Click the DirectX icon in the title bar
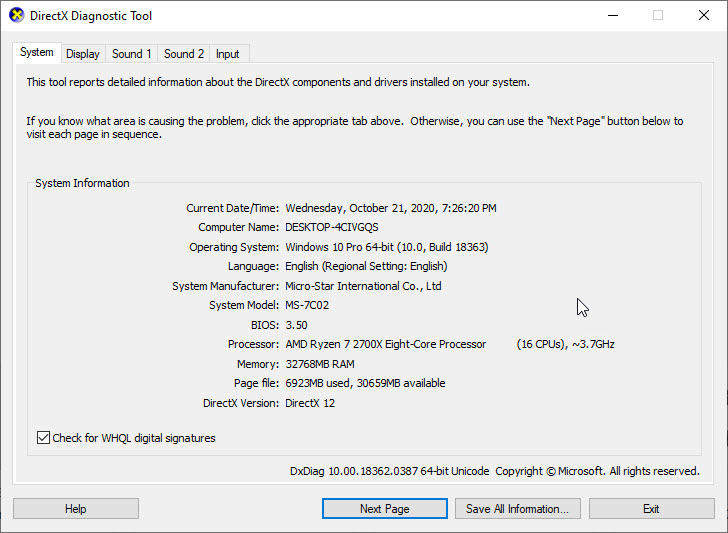The height and width of the screenshot is (533, 728). tap(17, 15)
